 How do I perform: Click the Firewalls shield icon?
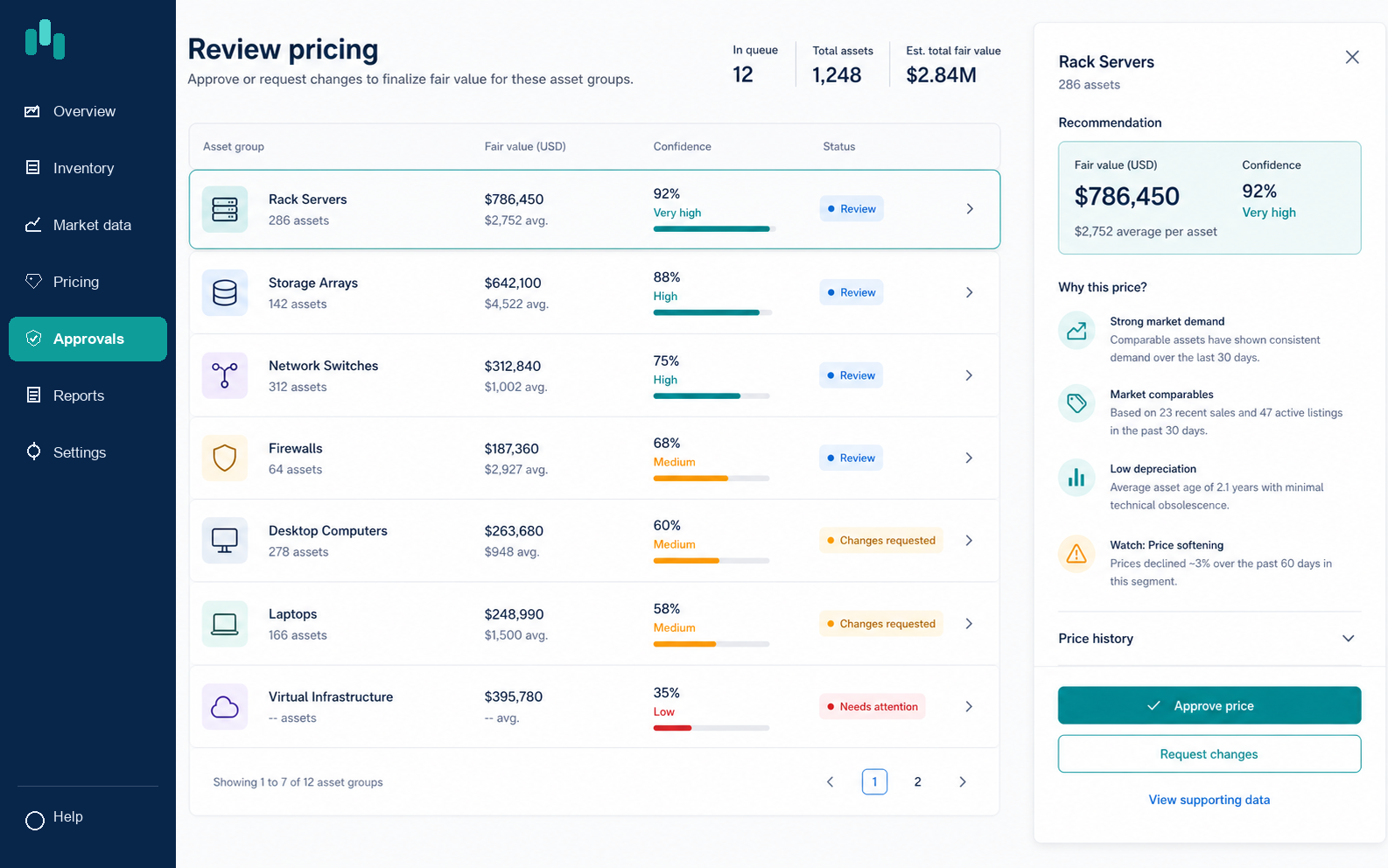[225, 458]
